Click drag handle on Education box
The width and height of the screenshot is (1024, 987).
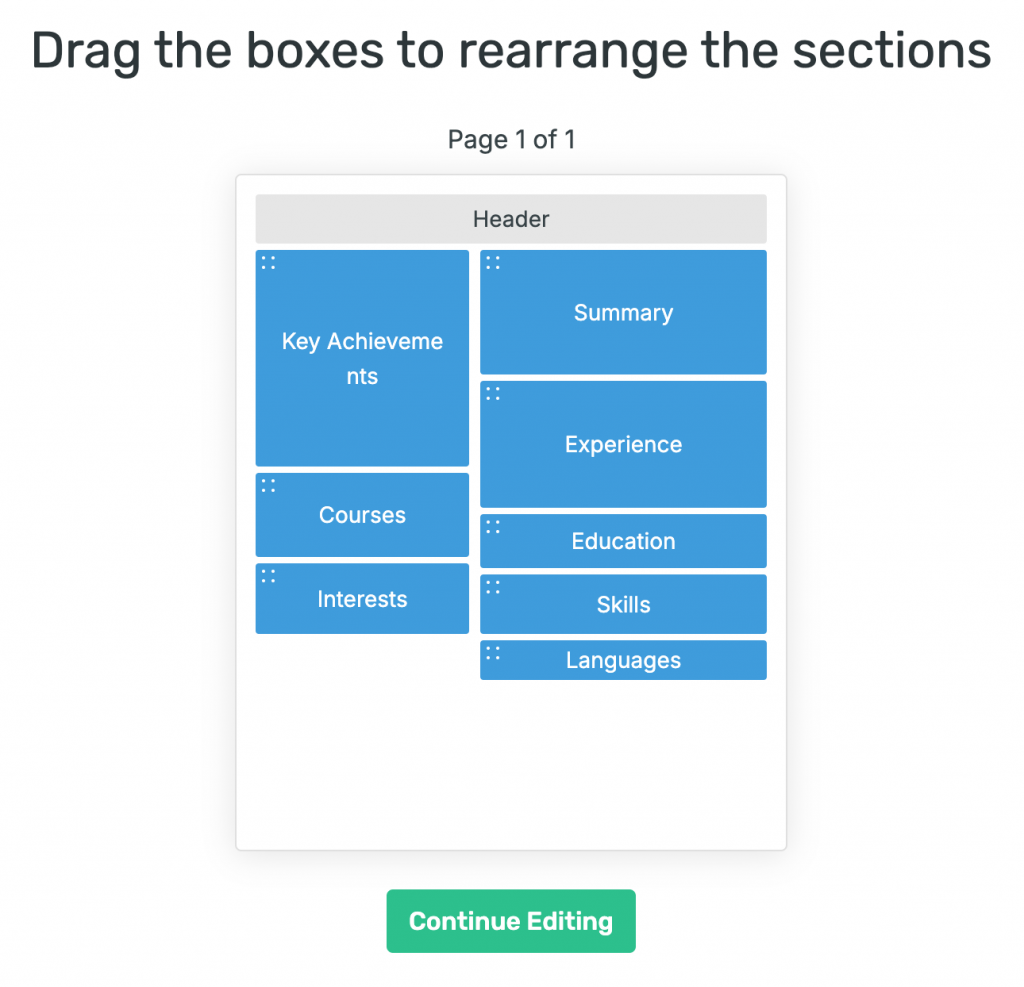[493, 527]
